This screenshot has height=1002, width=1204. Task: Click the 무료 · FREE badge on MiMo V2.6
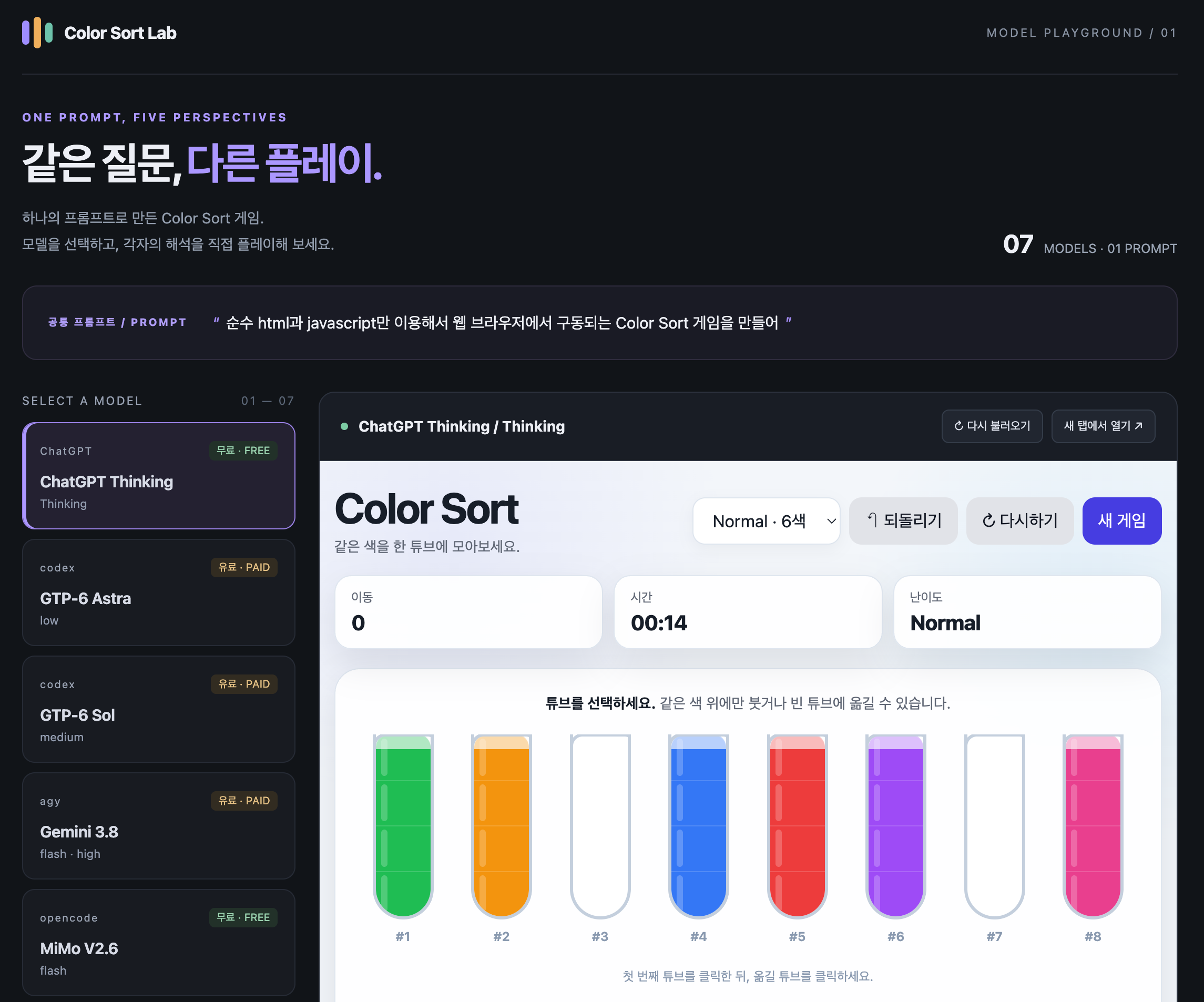click(x=243, y=917)
